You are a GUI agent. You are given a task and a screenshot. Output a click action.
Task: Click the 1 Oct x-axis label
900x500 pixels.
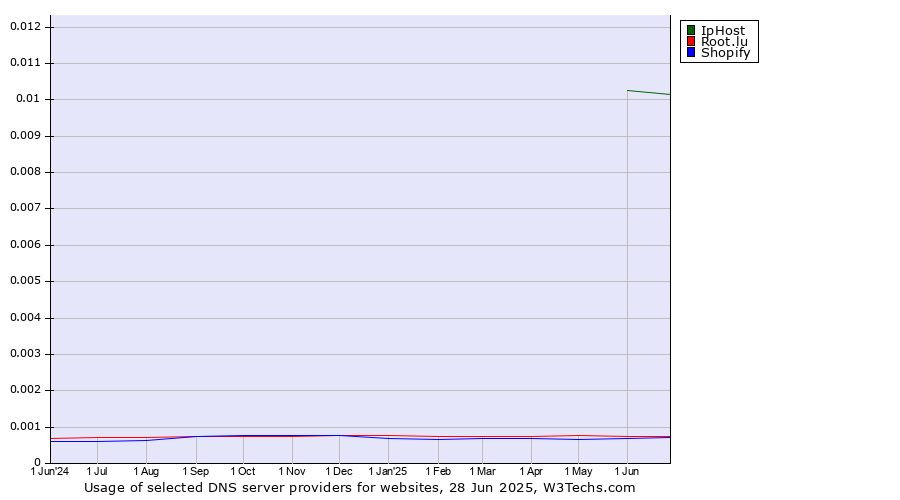pyautogui.click(x=243, y=471)
